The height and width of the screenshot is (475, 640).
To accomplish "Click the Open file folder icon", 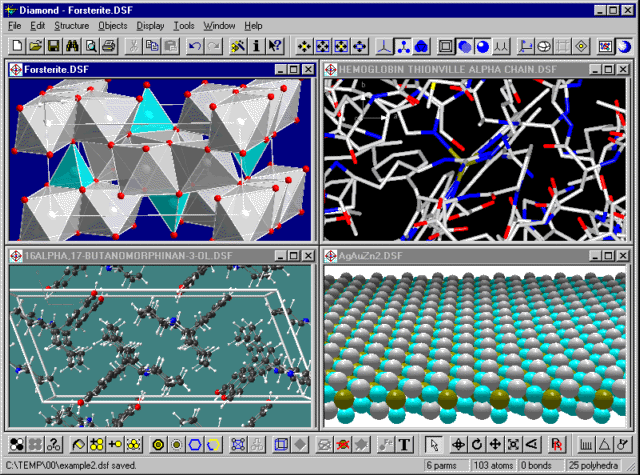I will 35,46.
